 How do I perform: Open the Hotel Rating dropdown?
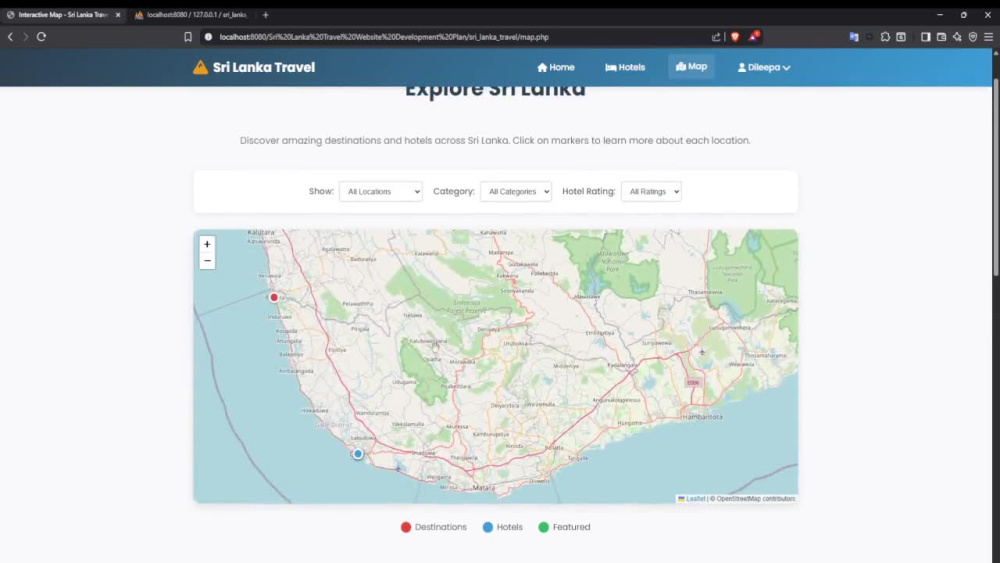point(651,191)
